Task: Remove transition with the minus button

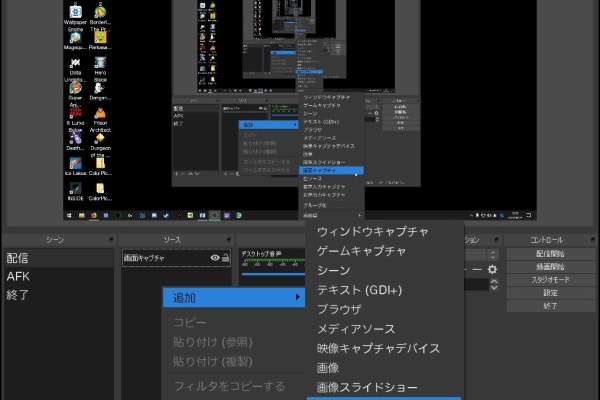Action: [x=477, y=269]
